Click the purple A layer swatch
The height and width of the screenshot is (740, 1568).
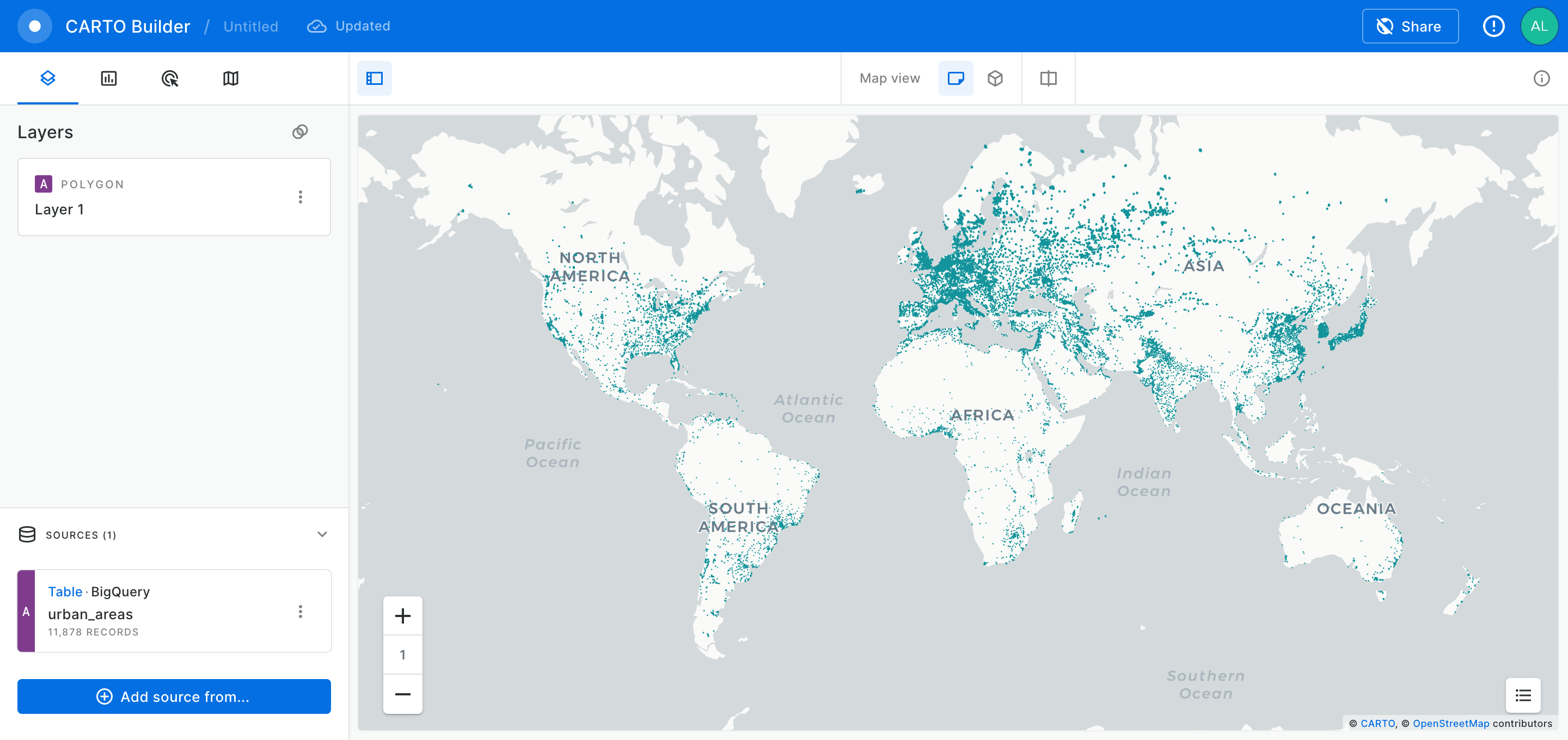(x=43, y=184)
